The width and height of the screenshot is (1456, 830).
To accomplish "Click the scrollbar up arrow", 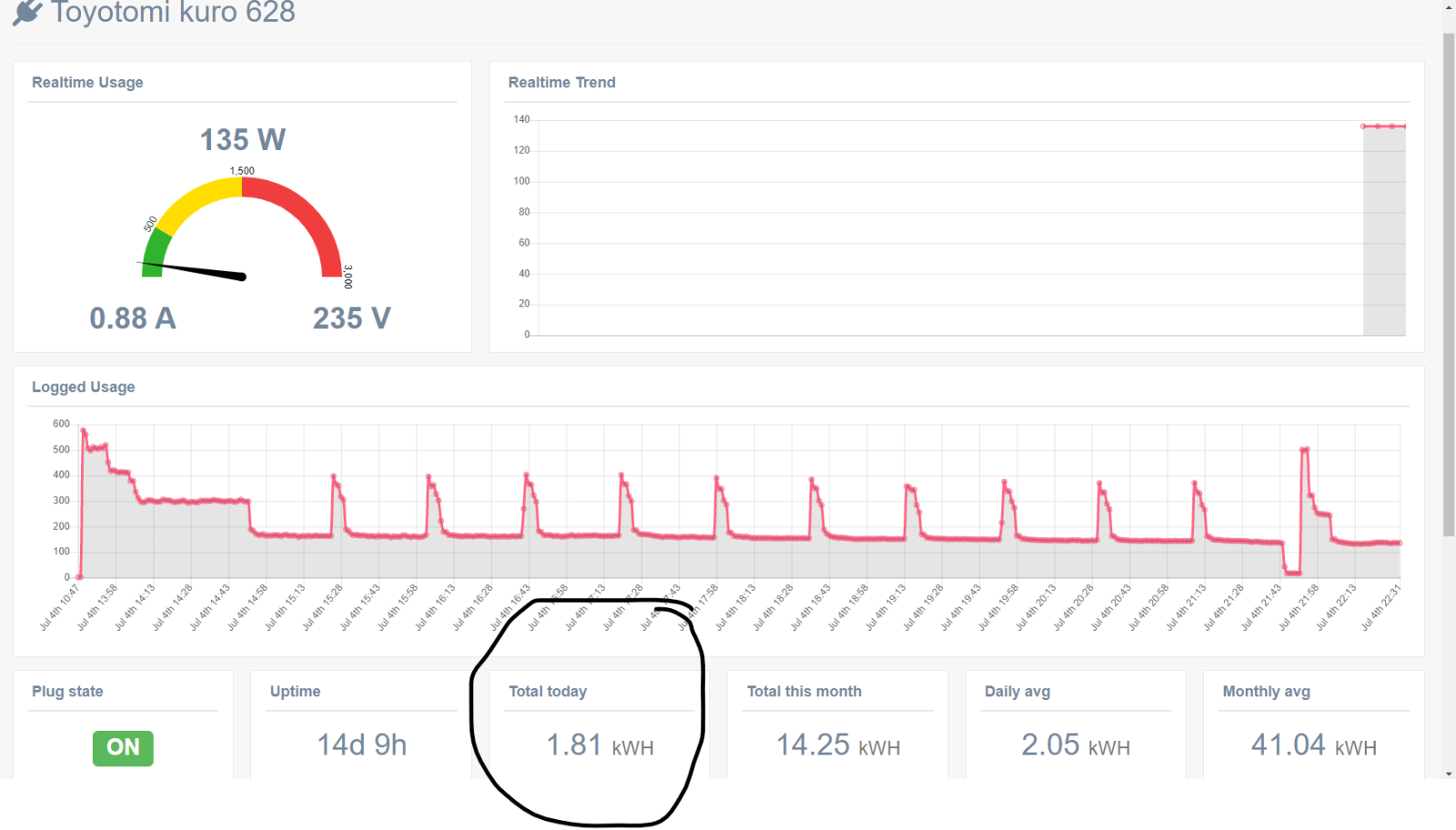I will [x=1449, y=7].
